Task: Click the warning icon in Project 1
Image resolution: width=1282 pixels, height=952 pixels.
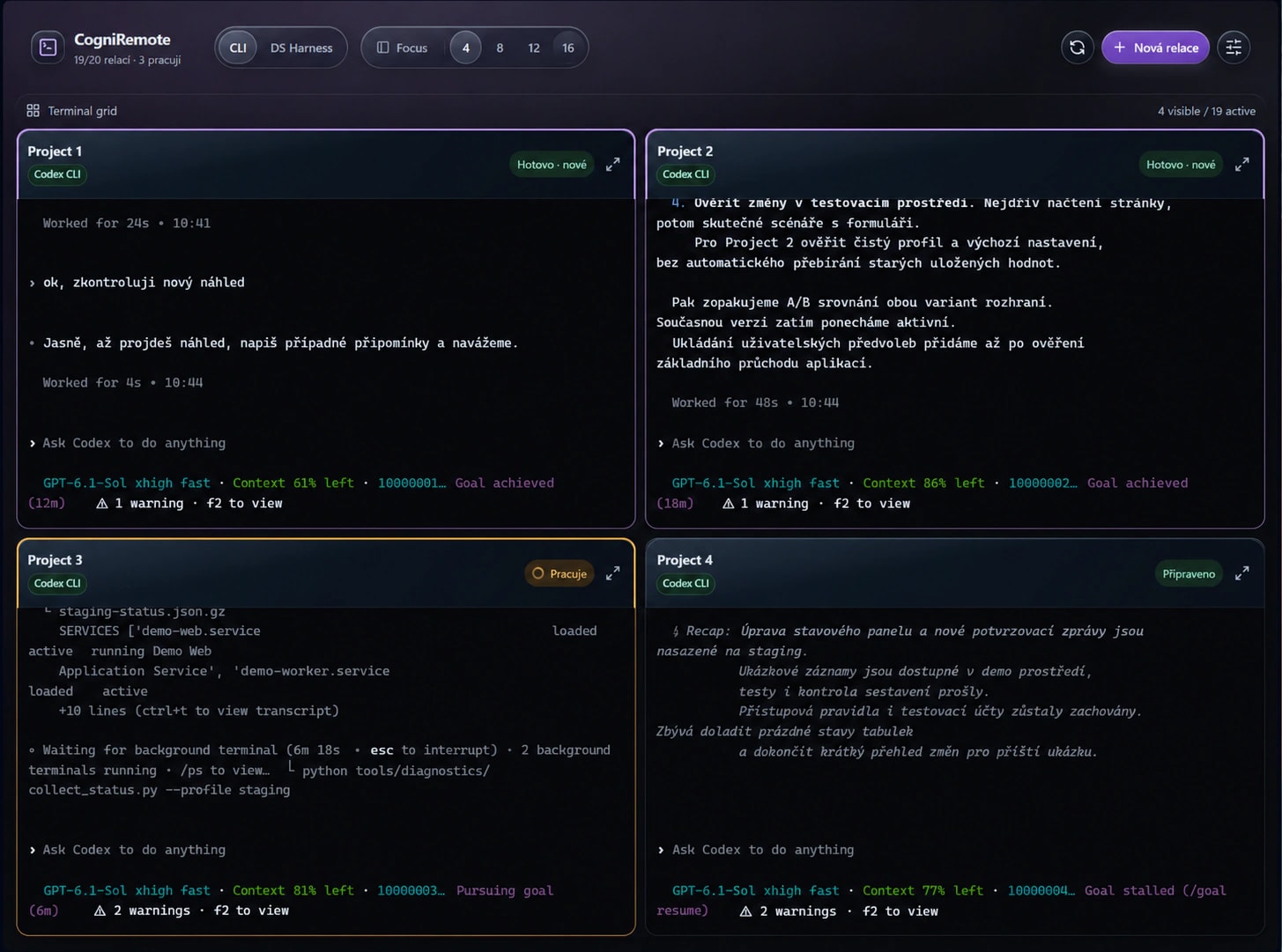Action: coord(102,504)
